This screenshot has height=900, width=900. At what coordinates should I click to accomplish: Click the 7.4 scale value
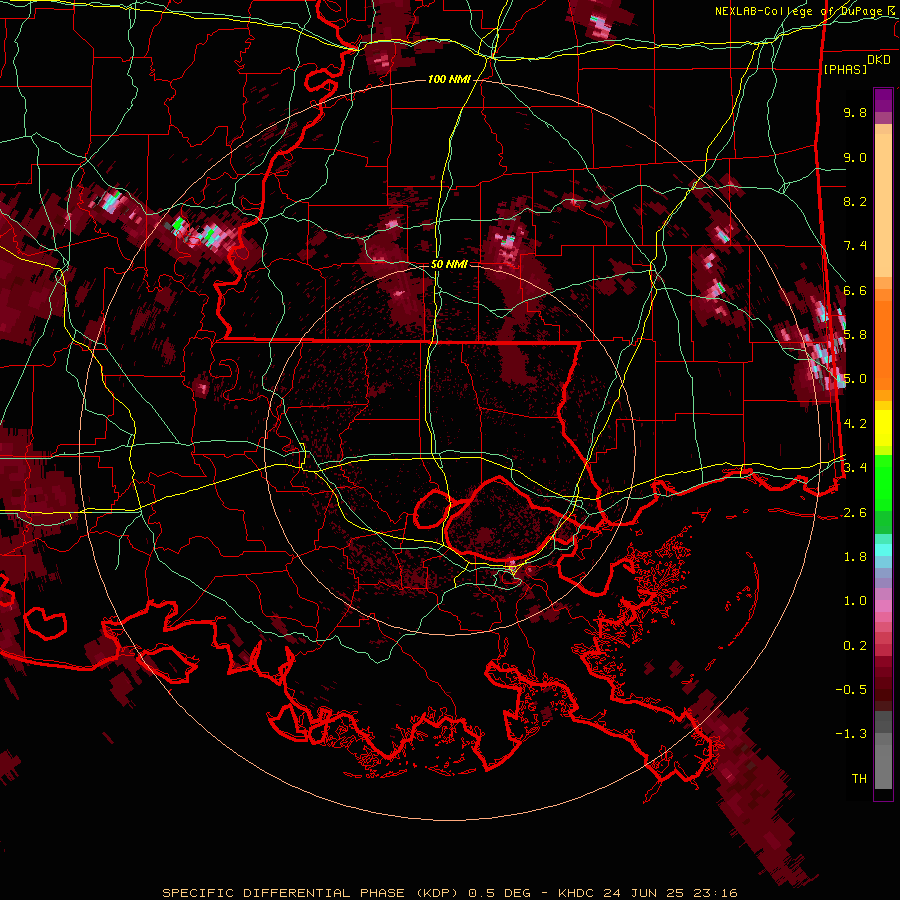(x=855, y=246)
